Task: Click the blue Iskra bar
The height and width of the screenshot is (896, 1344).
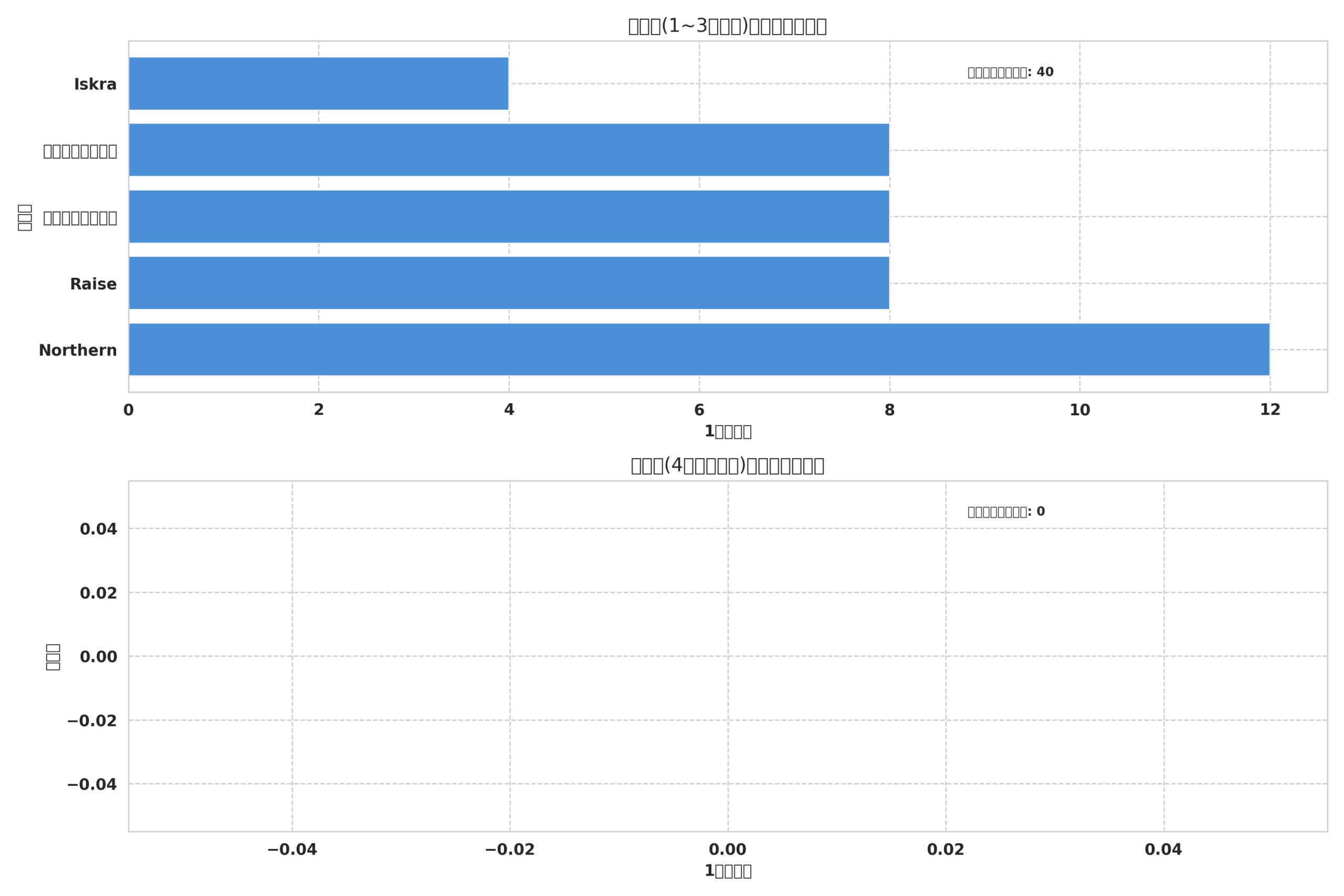Action: pos(319,83)
